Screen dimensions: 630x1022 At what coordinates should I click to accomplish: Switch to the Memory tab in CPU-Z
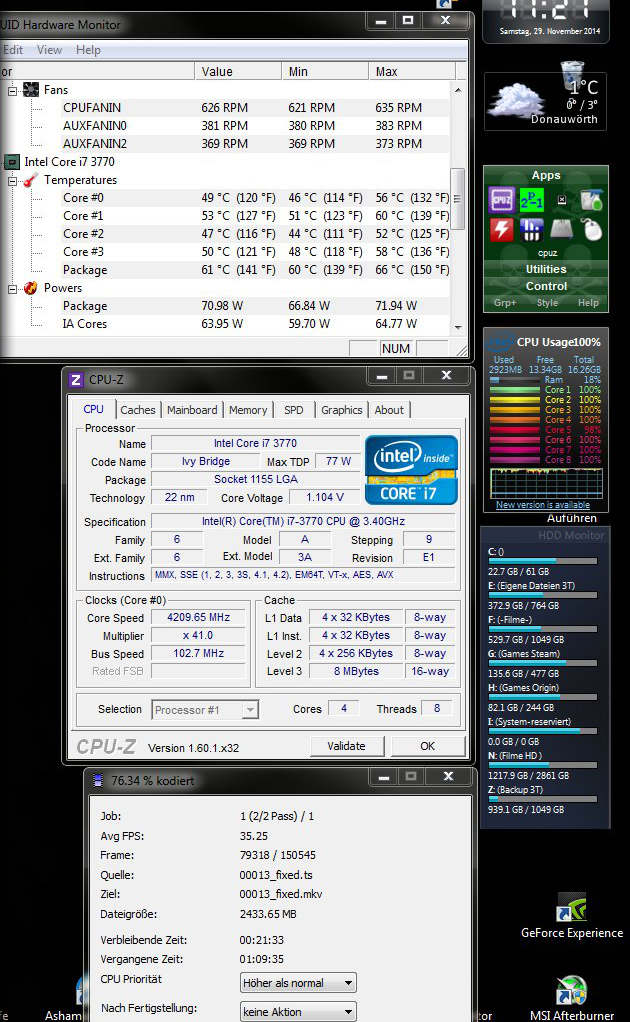(248, 410)
